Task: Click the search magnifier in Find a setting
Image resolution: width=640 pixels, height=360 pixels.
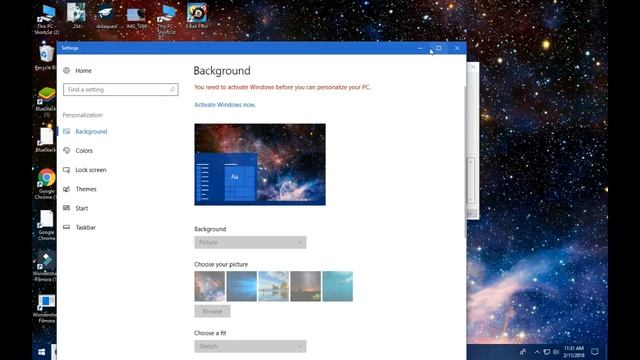Action: pos(172,89)
